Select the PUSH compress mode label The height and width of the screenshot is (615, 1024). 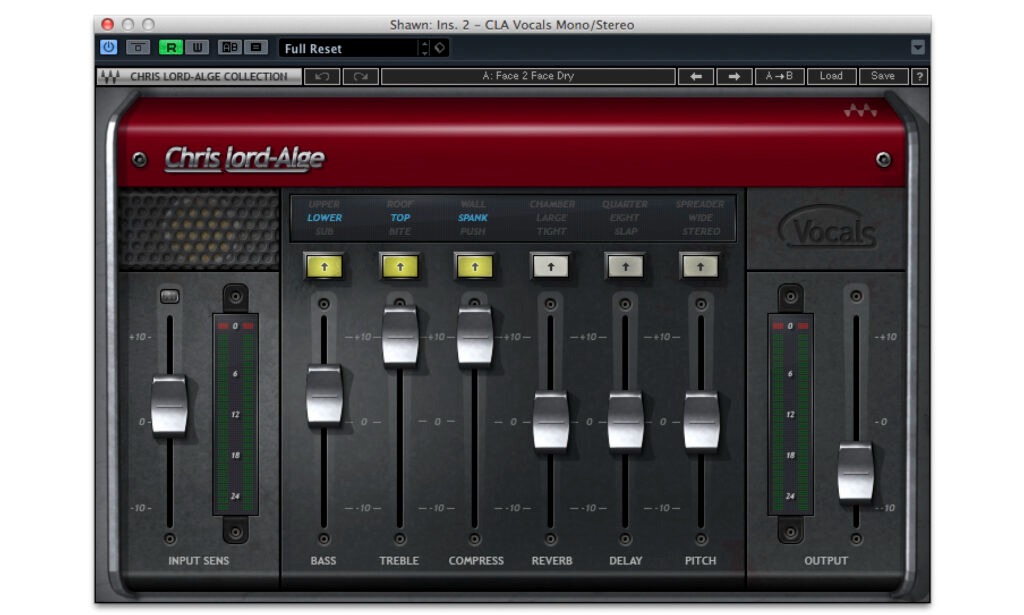(x=473, y=232)
